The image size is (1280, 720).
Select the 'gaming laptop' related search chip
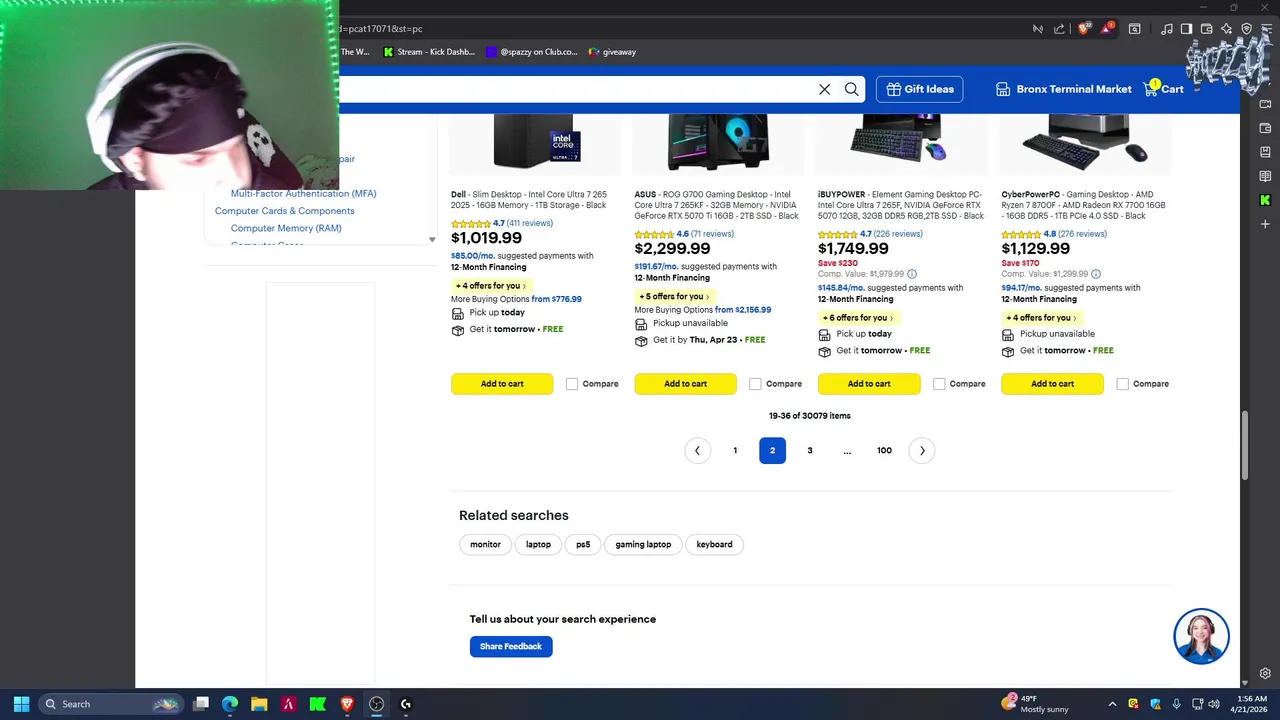(643, 545)
